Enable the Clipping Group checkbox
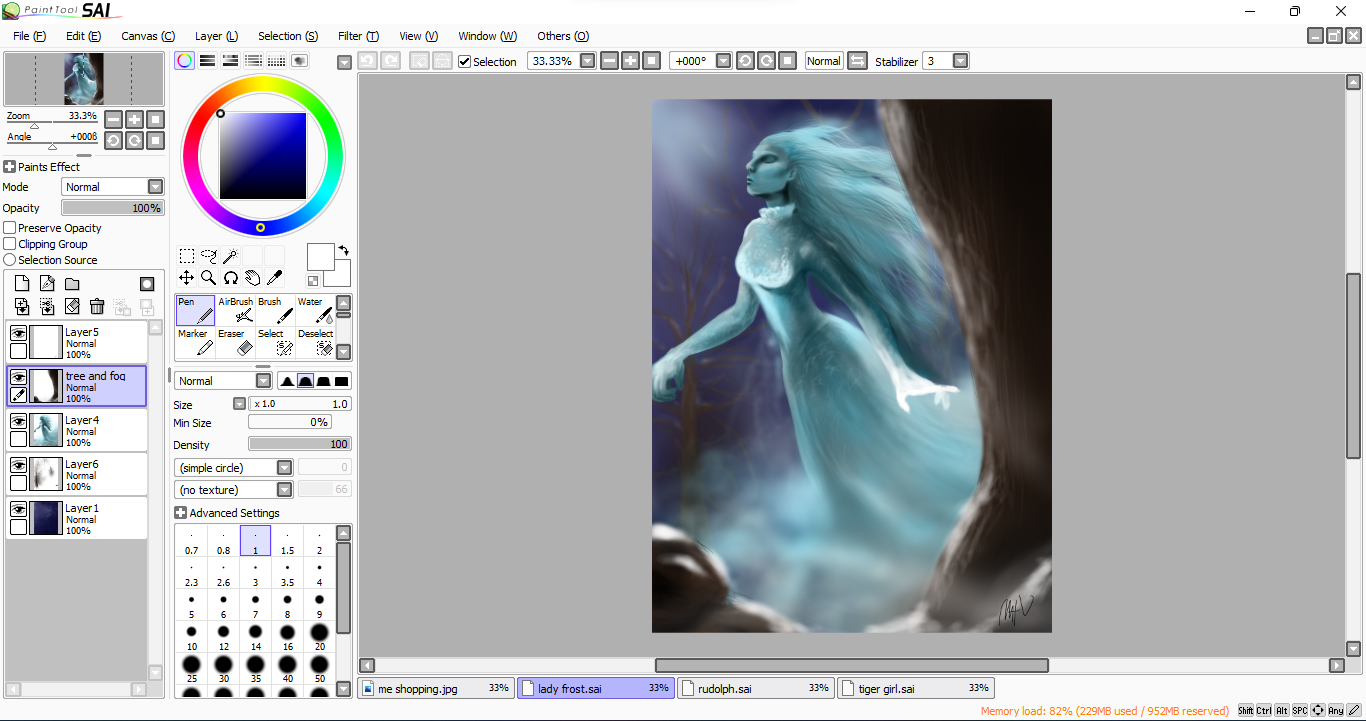 10,244
